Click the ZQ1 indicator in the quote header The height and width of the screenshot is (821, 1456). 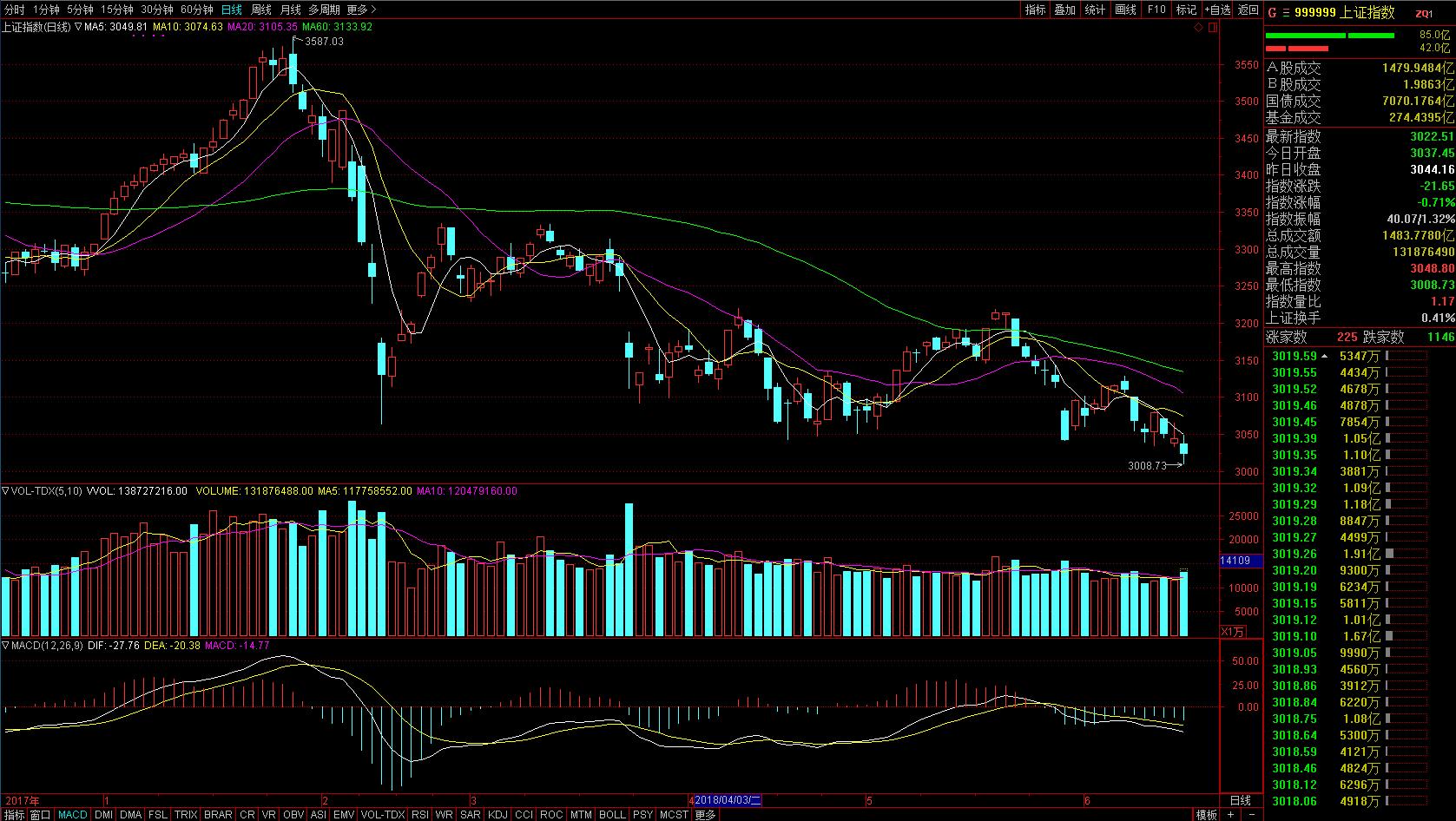[x=1424, y=13]
